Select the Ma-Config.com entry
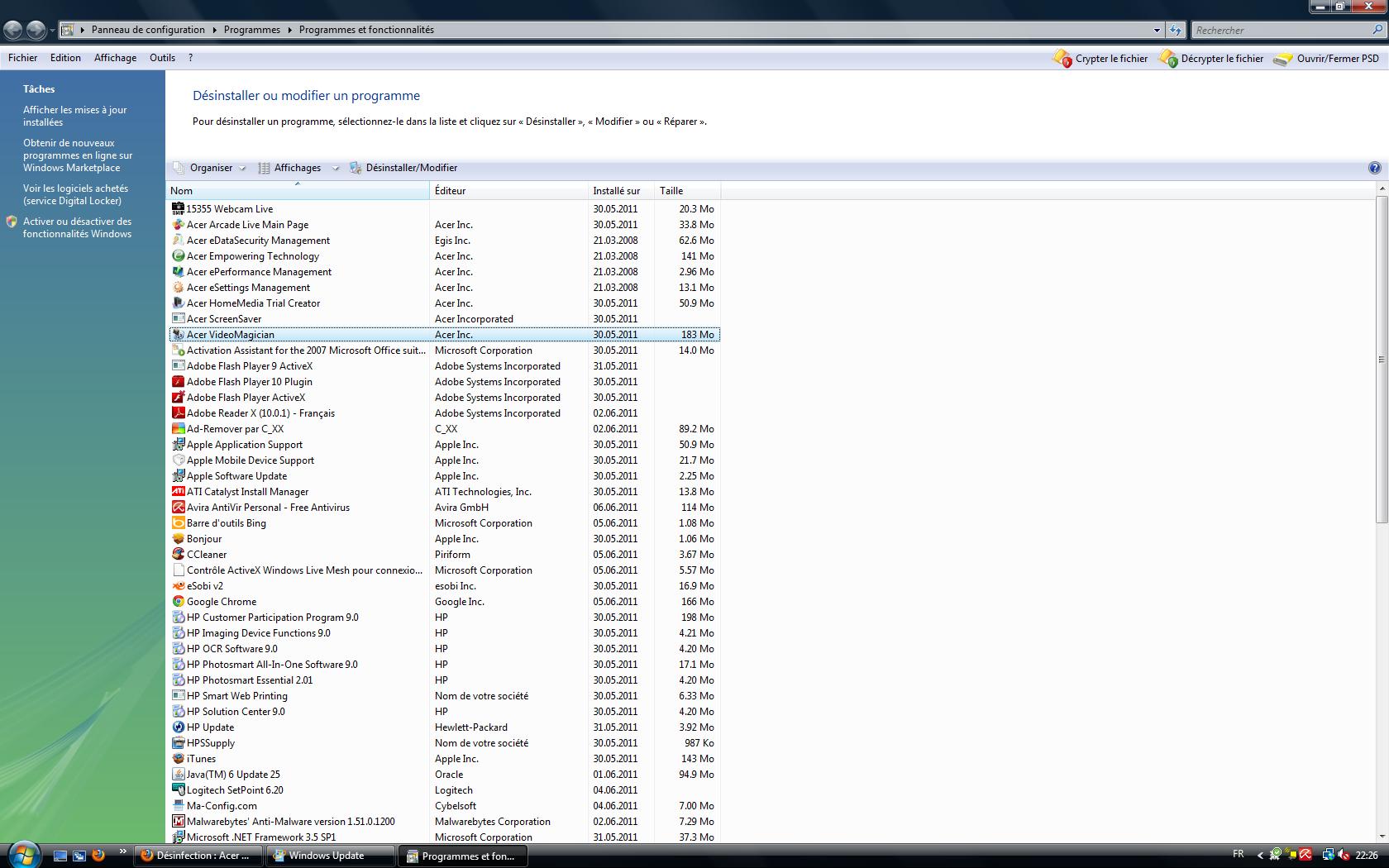 [x=444, y=806]
